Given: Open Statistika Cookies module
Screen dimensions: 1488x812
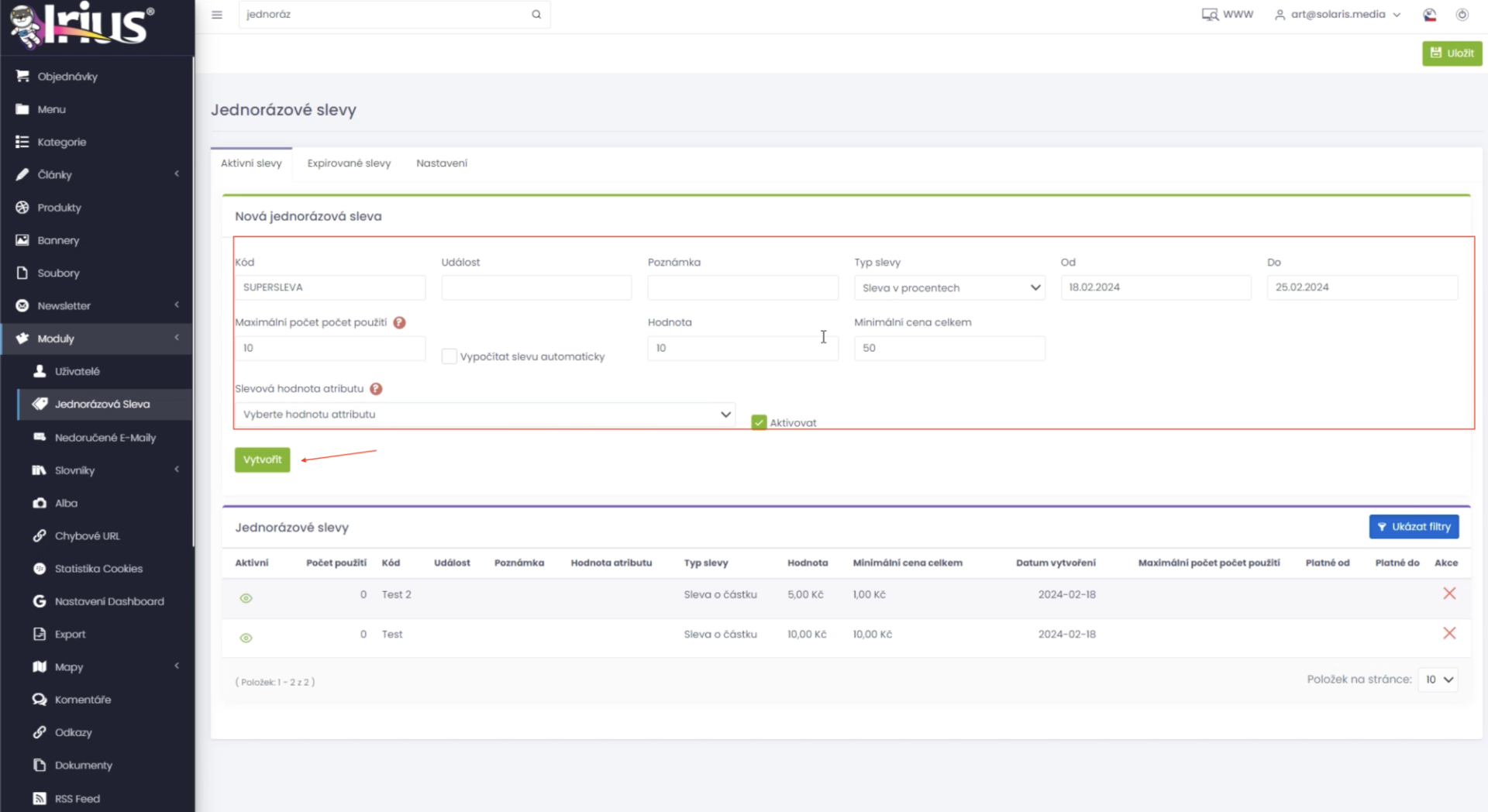Looking at the screenshot, I should click(97, 569).
